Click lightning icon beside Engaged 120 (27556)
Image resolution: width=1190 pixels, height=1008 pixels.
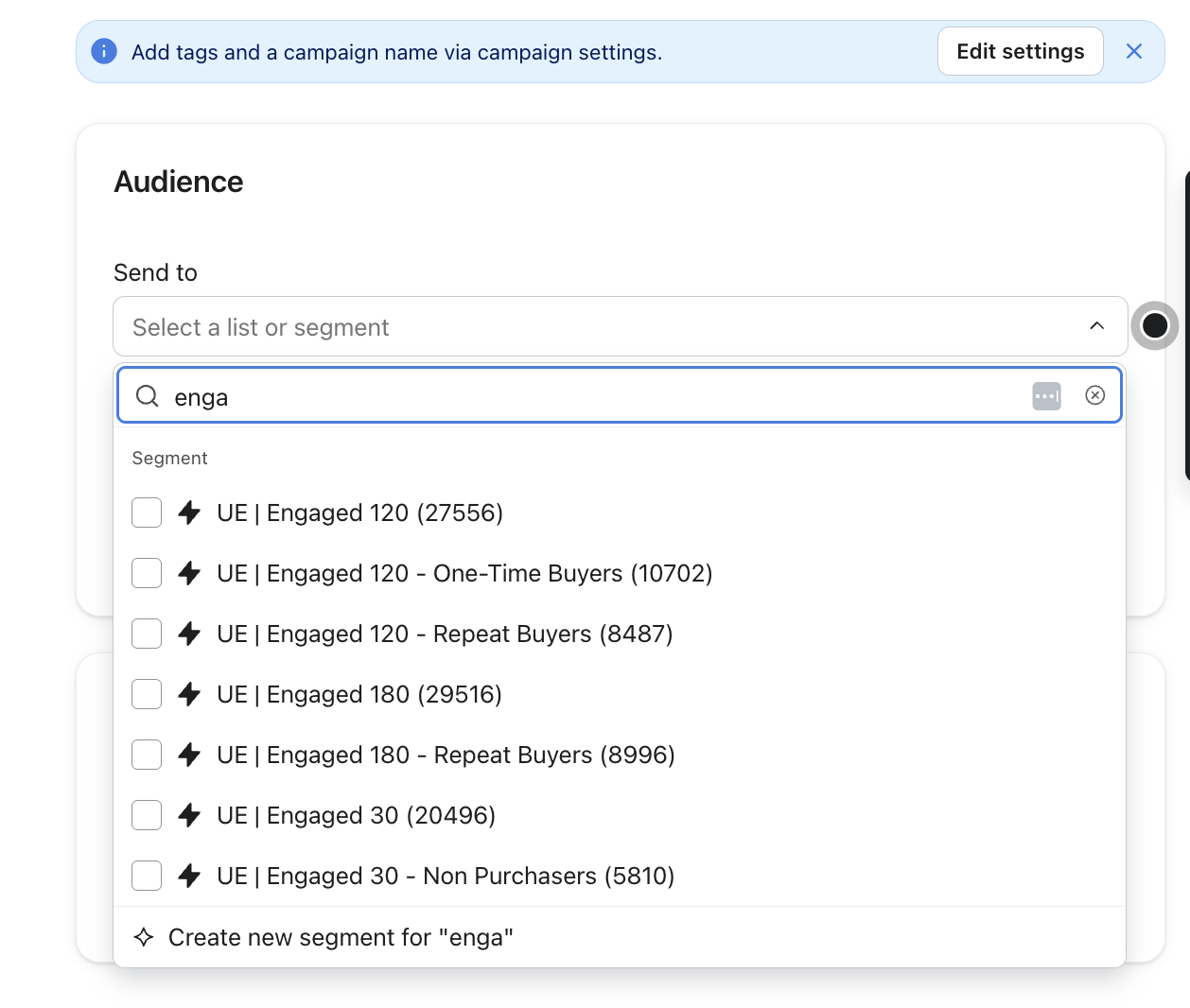189,513
